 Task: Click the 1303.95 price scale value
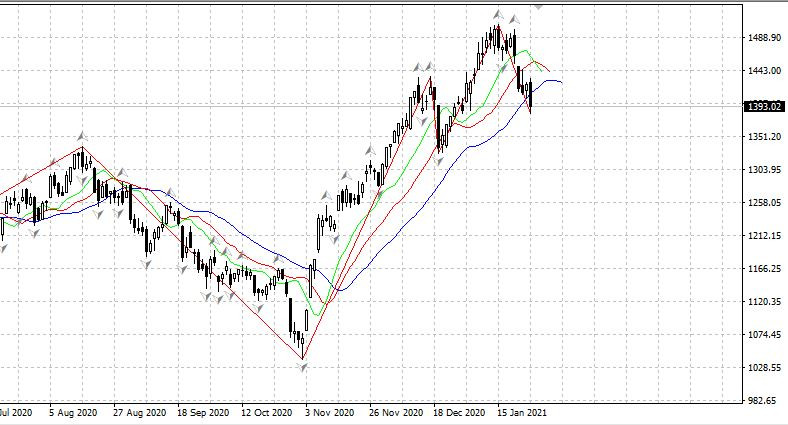[764, 170]
